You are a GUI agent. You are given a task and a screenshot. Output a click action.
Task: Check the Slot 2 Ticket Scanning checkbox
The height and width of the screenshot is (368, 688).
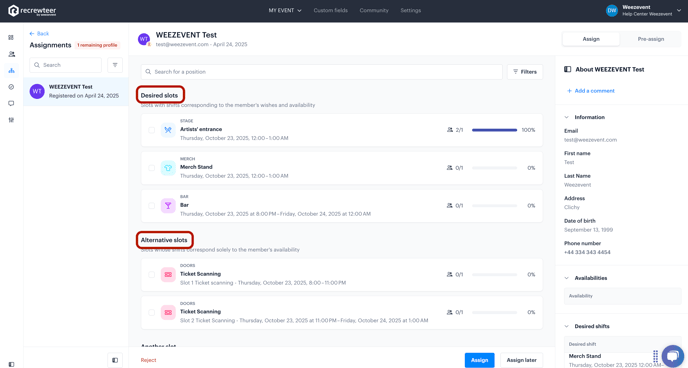[x=151, y=312]
